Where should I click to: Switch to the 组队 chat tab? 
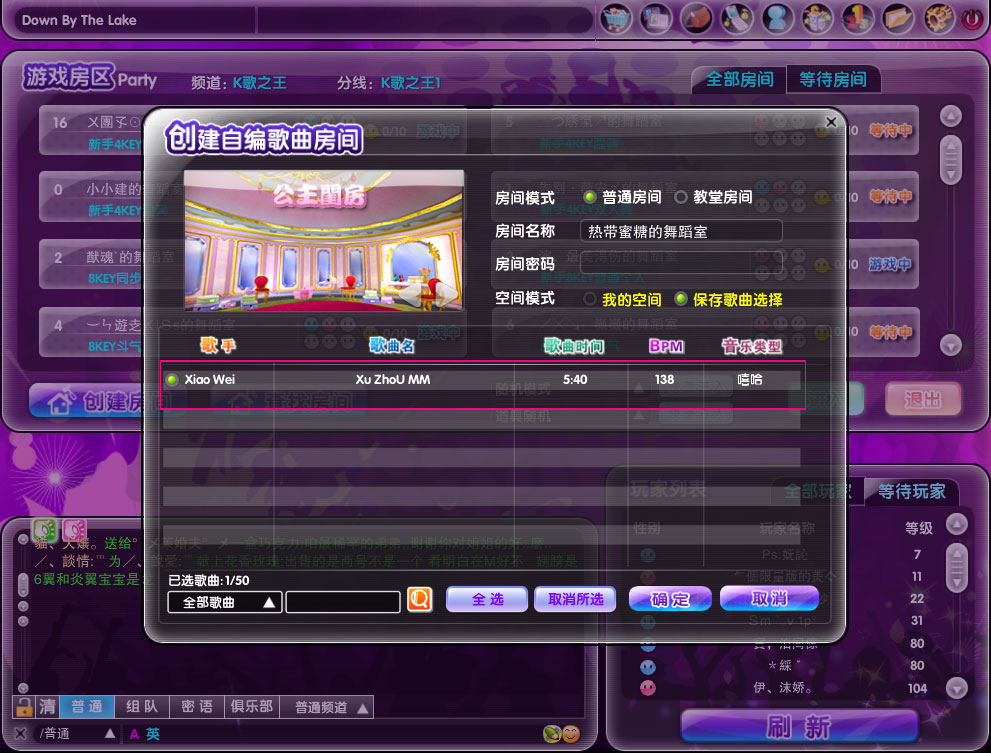point(141,707)
